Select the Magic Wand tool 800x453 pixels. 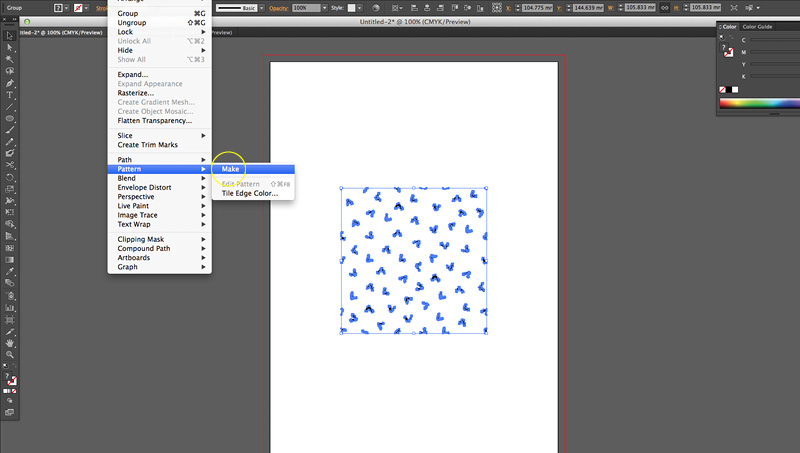coord(10,59)
